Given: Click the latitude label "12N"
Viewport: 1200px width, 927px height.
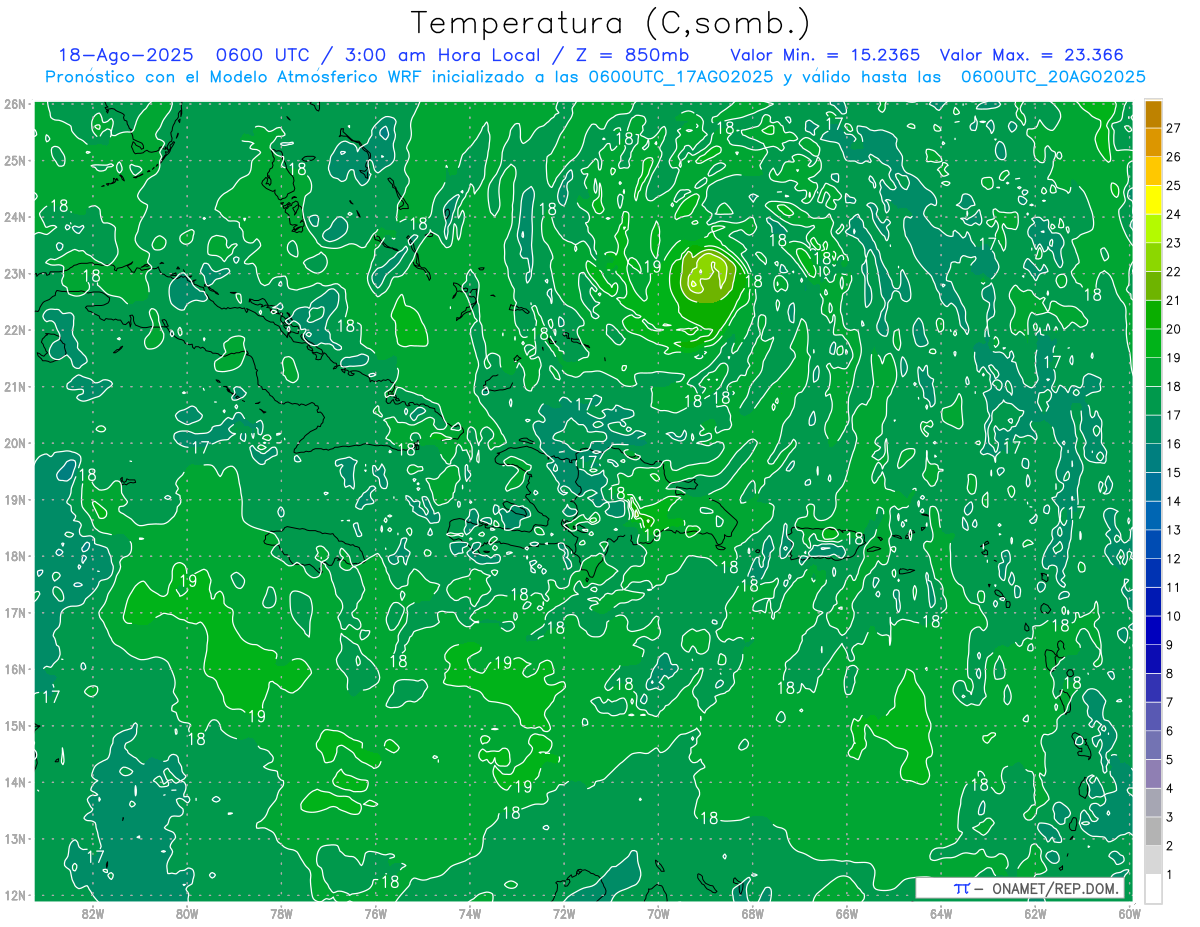Looking at the screenshot, I should click(15, 895).
